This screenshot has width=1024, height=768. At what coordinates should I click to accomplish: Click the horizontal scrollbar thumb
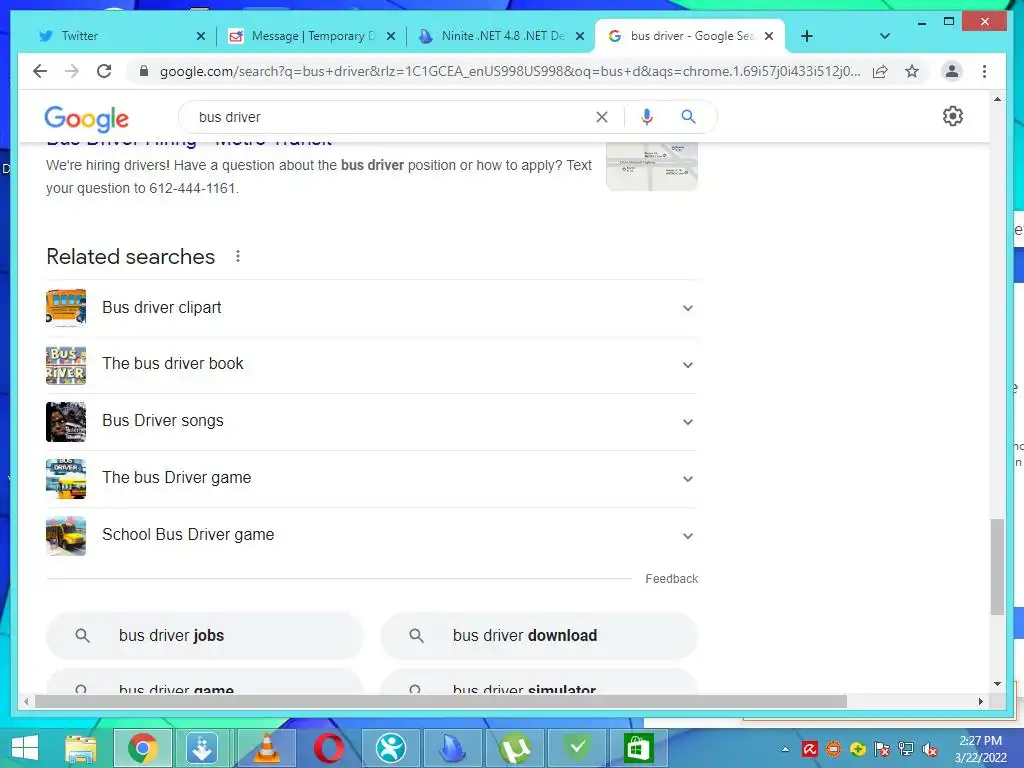[x=441, y=701]
